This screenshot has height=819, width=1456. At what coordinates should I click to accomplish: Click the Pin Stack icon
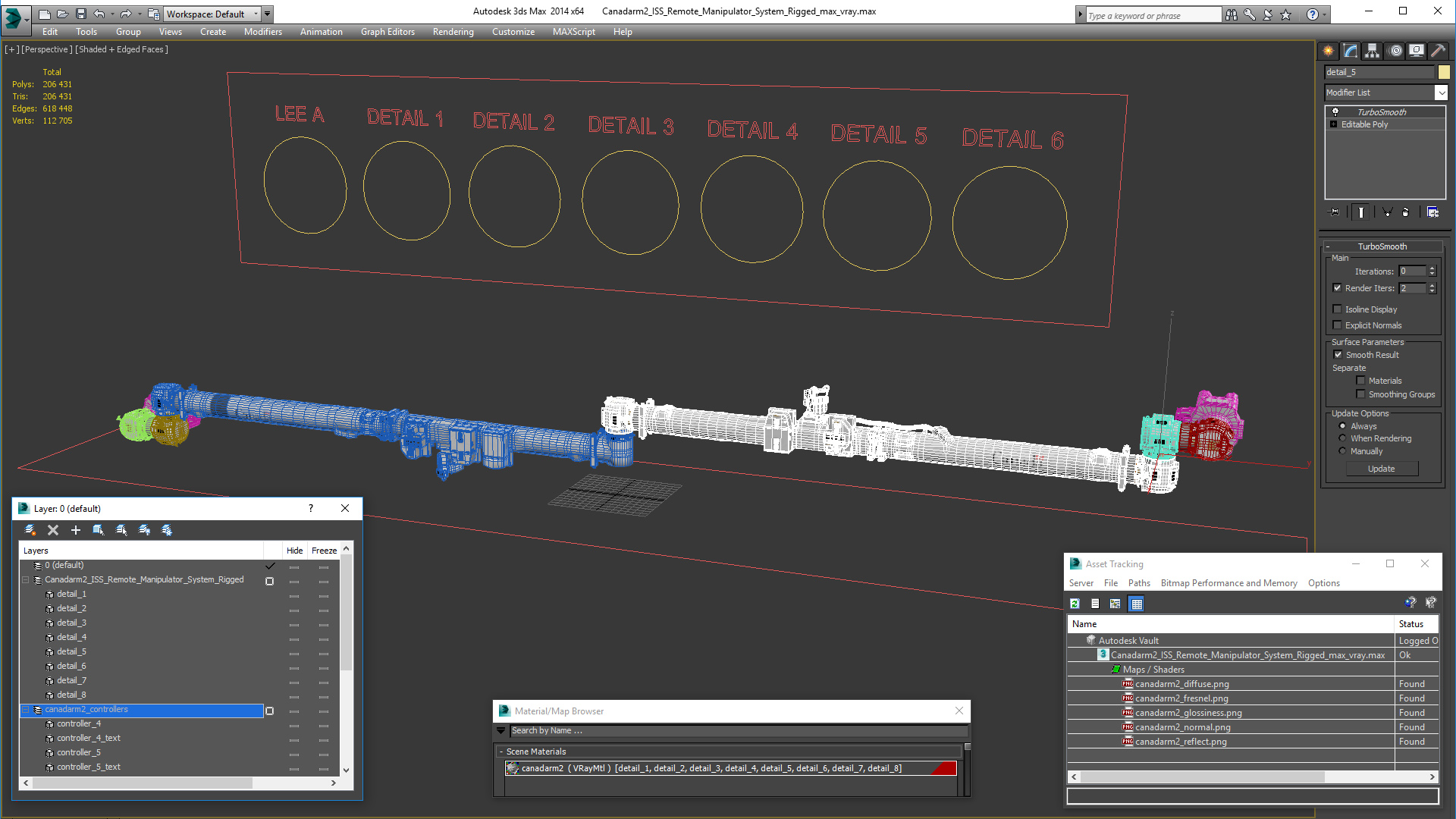click(x=1335, y=212)
